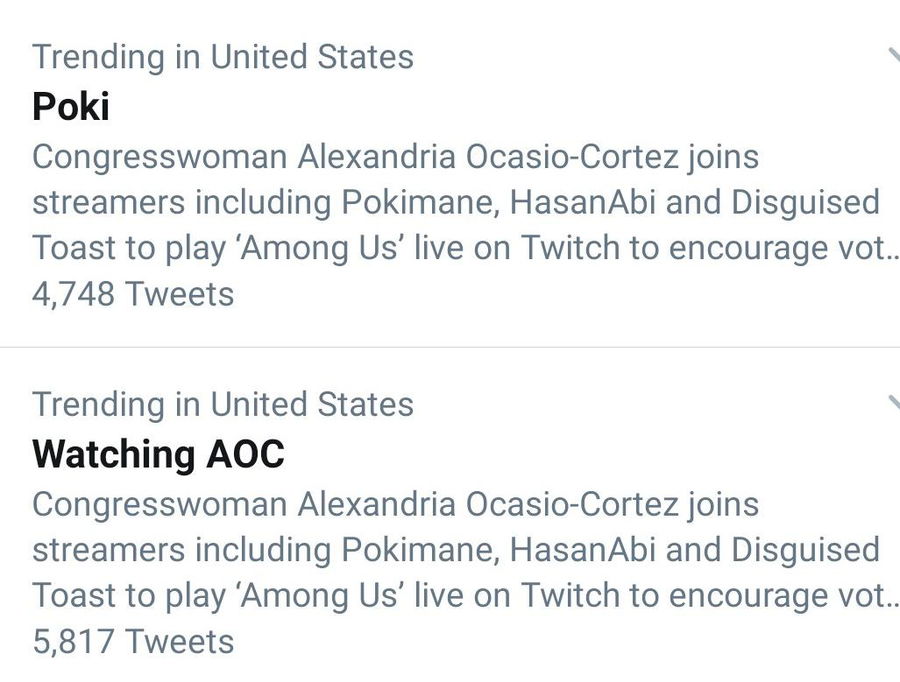Open the Poki trending topic title
Viewport: 900px width, 682px height.
pos(70,106)
